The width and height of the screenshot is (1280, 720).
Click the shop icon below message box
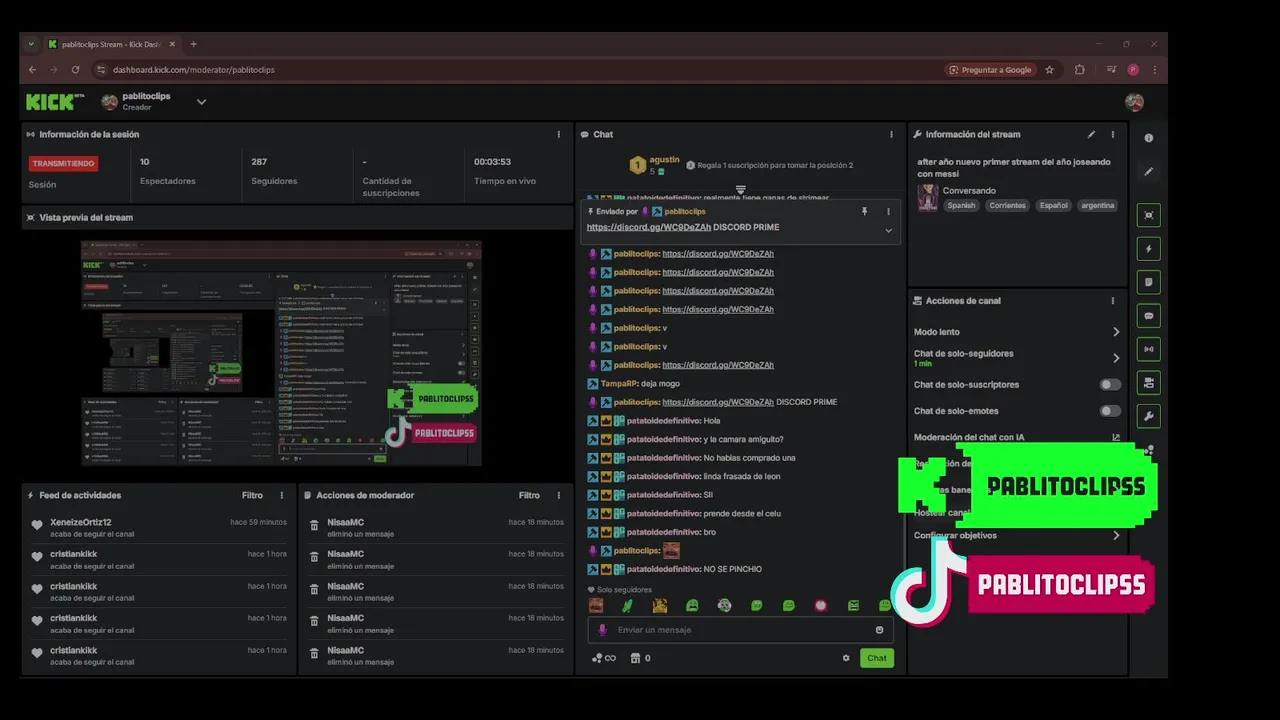tap(634, 658)
